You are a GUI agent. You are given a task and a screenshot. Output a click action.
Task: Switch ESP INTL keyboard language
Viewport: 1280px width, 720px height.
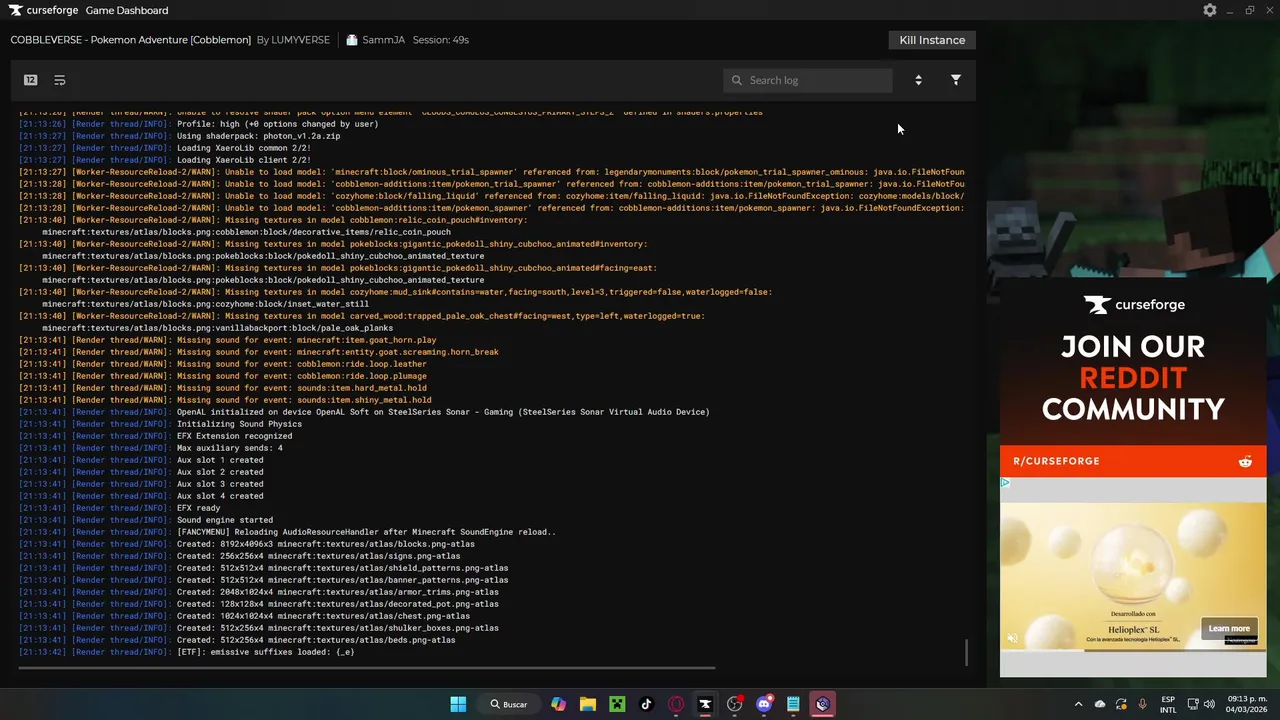1168,704
